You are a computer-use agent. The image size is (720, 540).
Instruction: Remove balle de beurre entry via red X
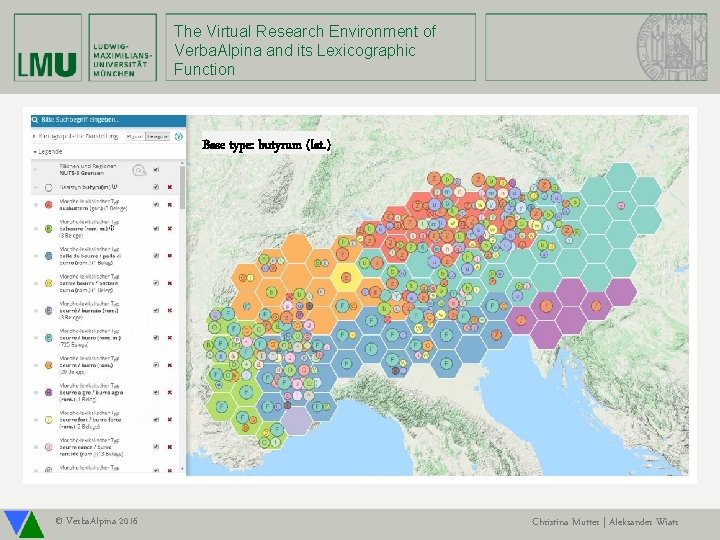(169, 255)
